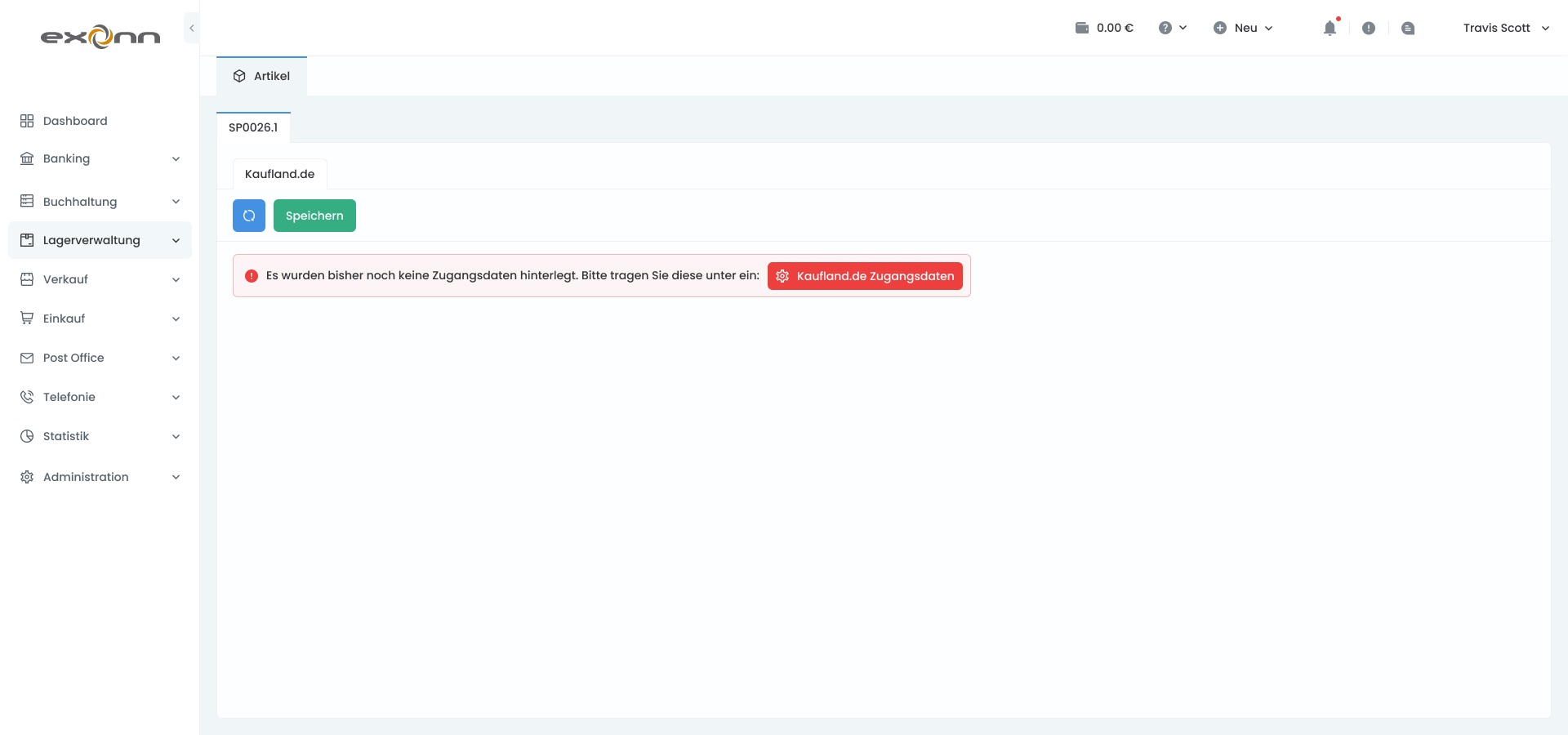This screenshot has width=1568, height=735.
Task: Click the Artikel cube icon
Action: (239, 76)
